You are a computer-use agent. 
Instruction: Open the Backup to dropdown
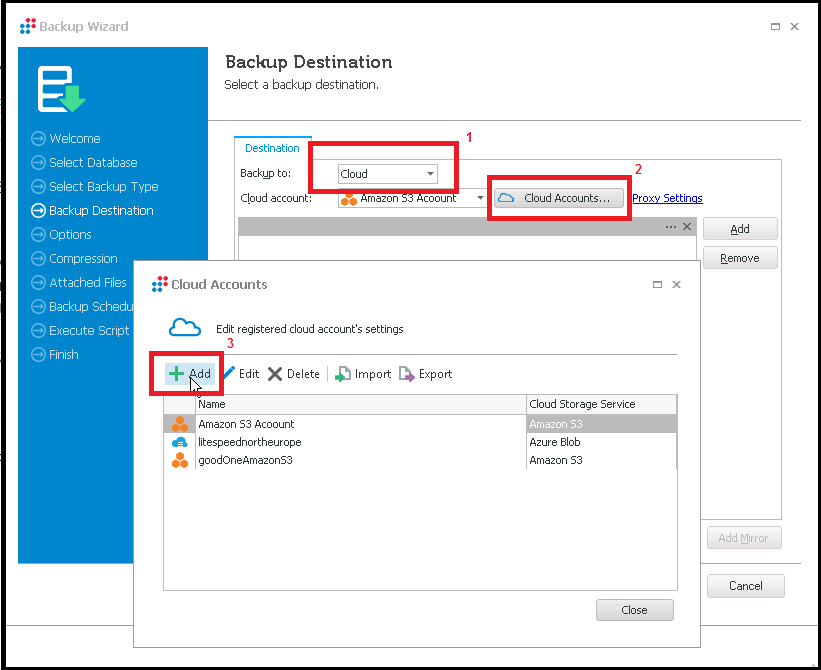coord(430,174)
